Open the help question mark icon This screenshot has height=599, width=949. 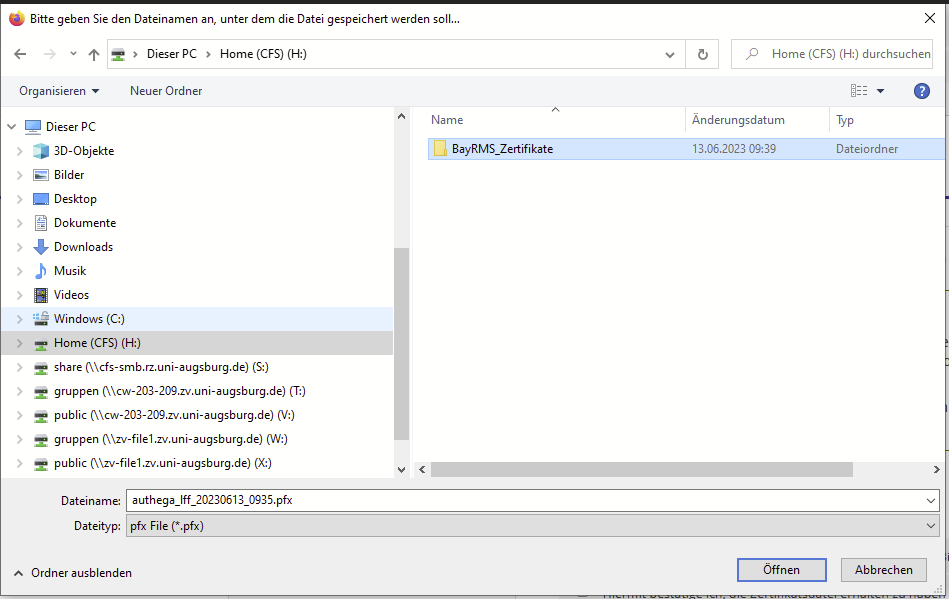[922, 91]
